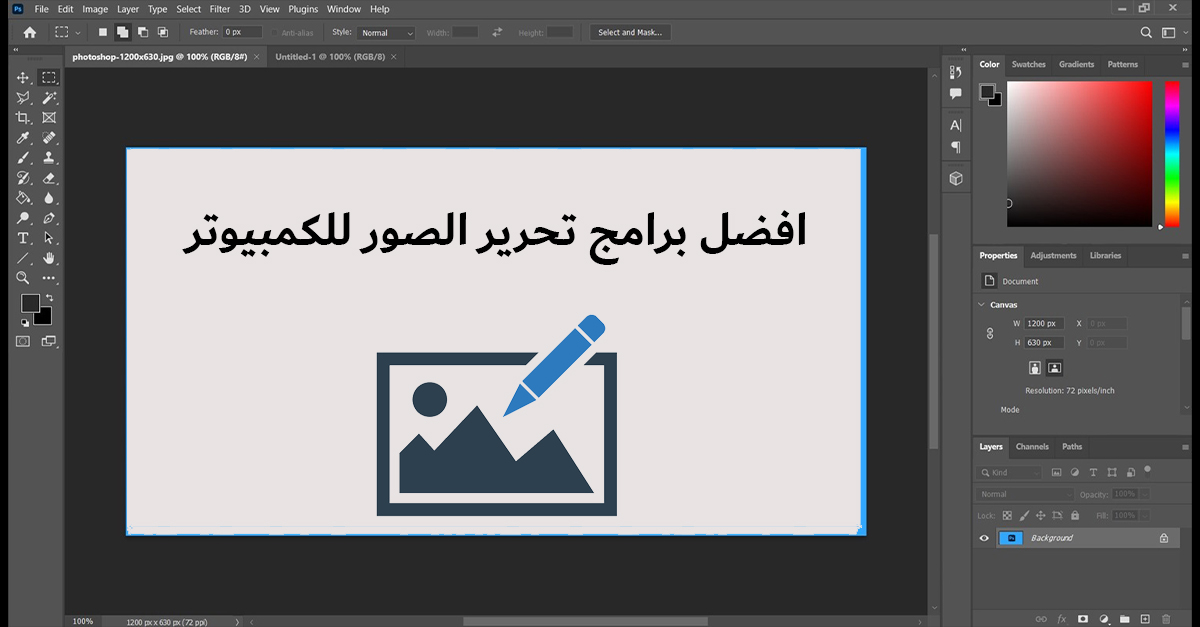Select the Healing Brush tool
This screenshot has width=1200, height=627.
[49, 138]
